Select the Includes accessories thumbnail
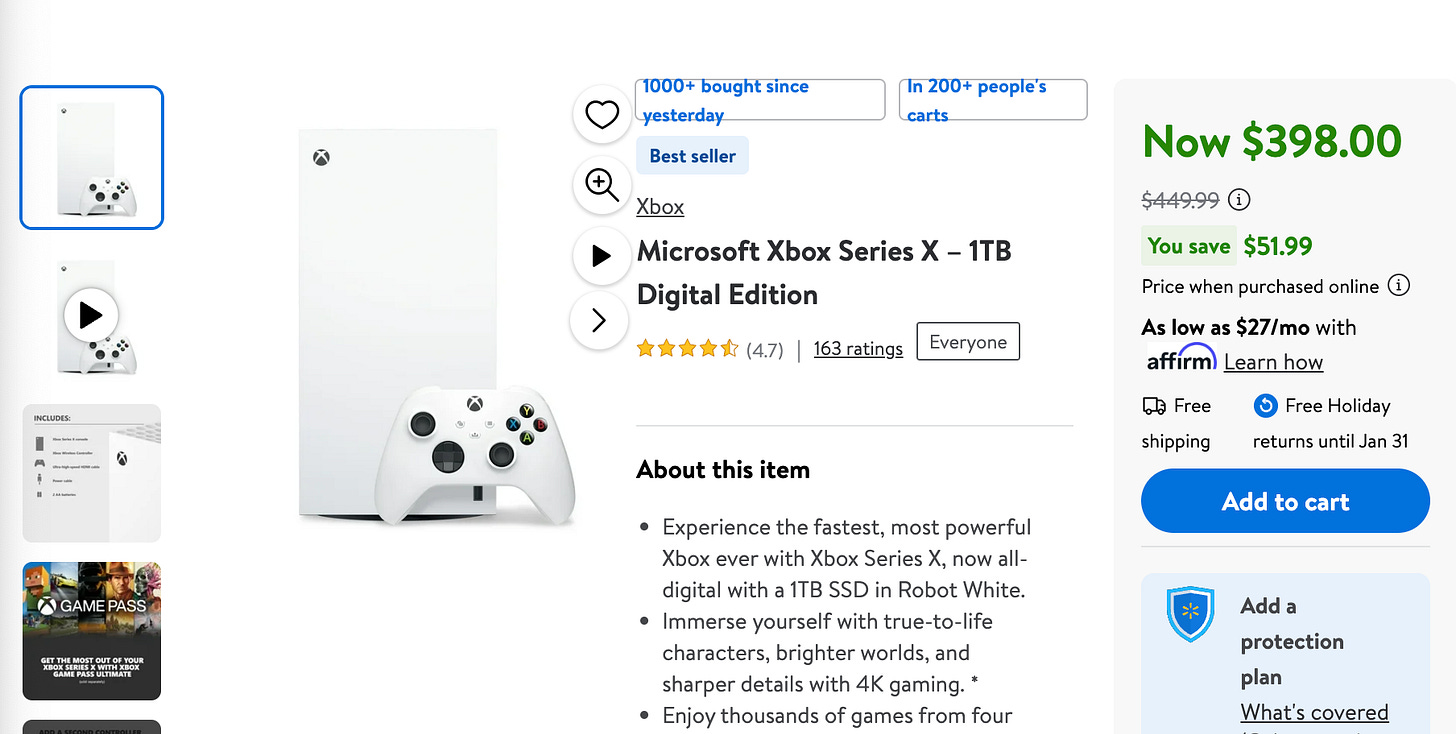Image resolution: width=1456 pixels, height=734 pixels. (91, 472)
